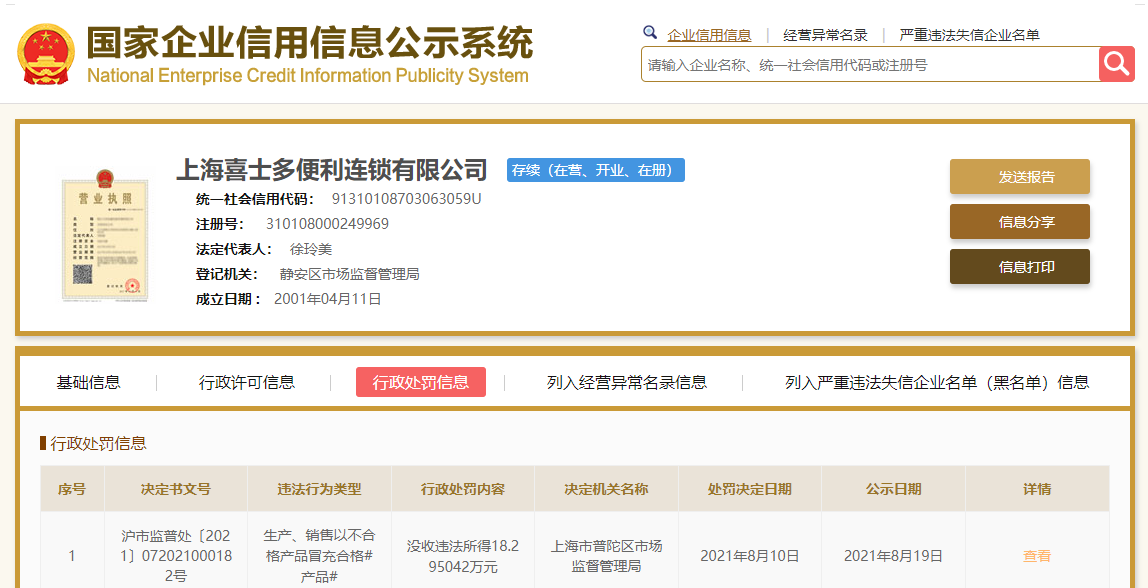
Task: Select the 严重违法失信企业名单 search category
Action: (x=969, y=35)
